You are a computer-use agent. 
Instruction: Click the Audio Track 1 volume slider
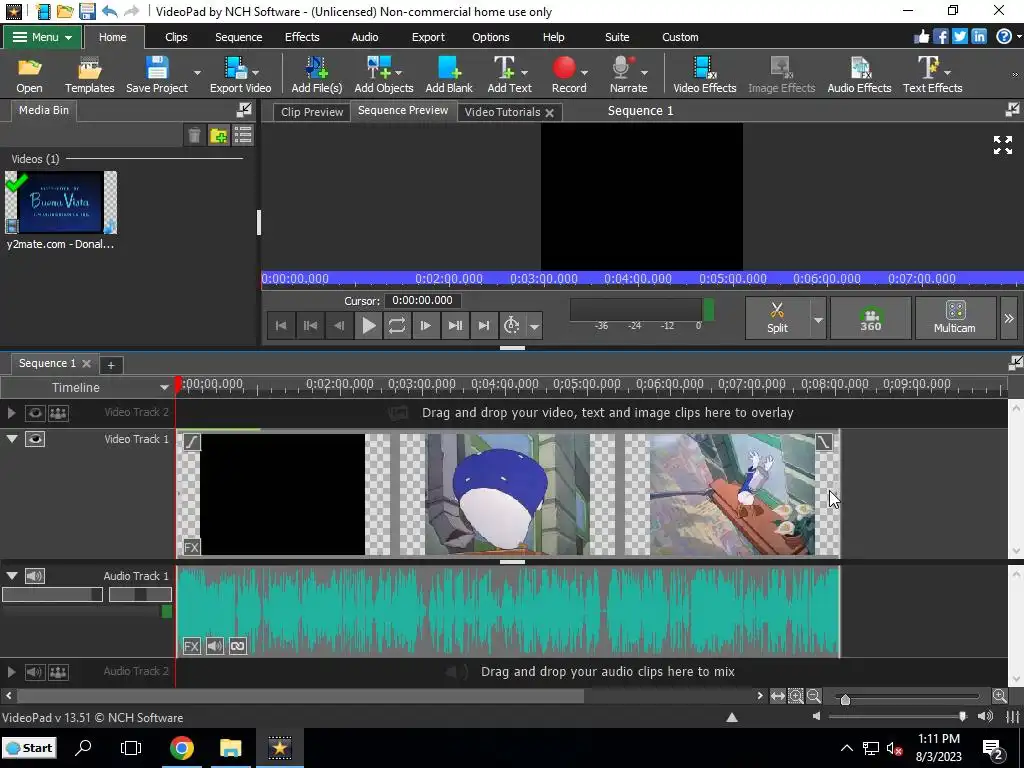point(52,594)
